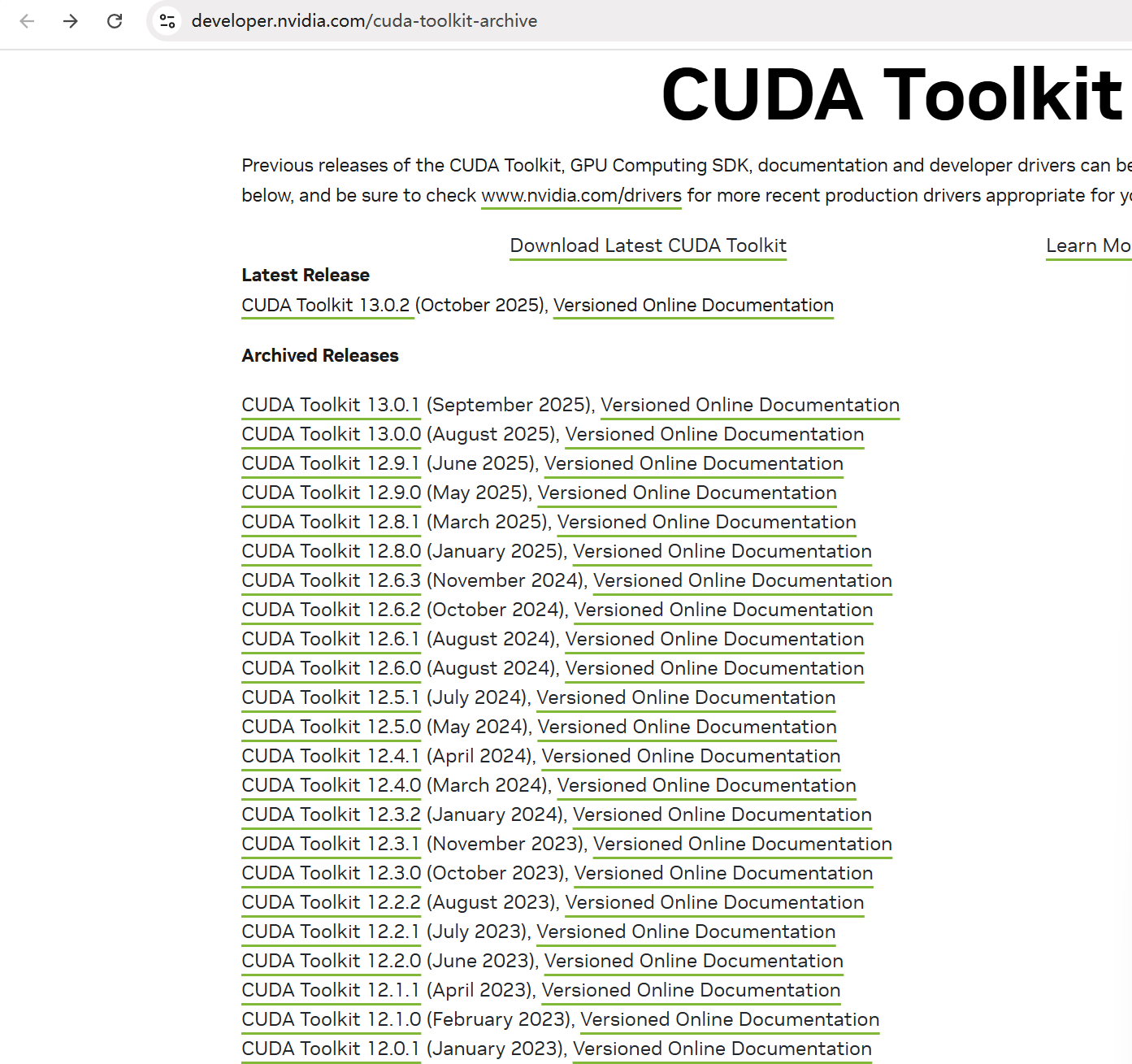The height and width of the screenshot is (1064, 1132).
Task: Open Download Latest CUDA Toolkit link
Action: tap(648, 246)
